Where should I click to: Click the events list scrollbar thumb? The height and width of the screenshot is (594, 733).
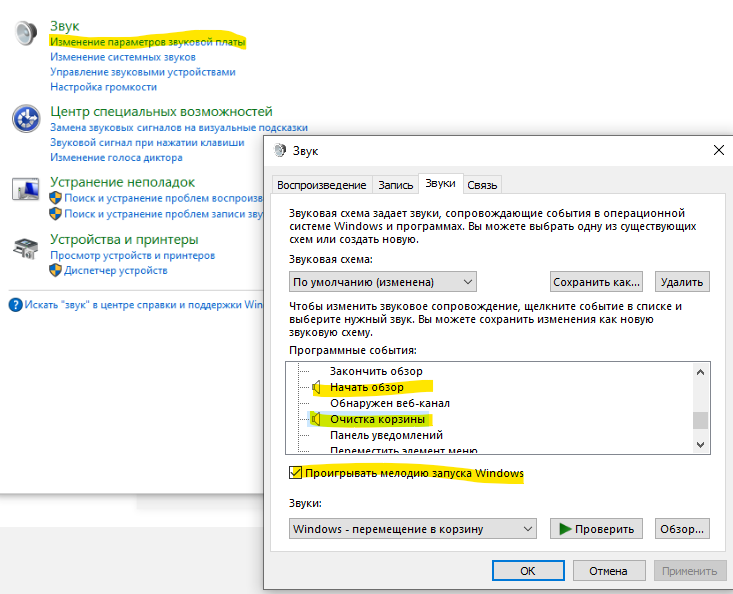[x=700, y=420]
